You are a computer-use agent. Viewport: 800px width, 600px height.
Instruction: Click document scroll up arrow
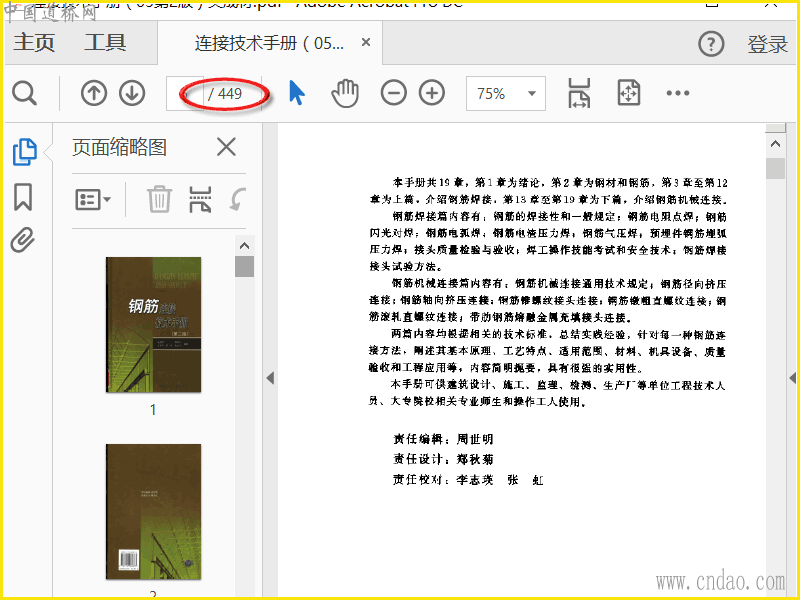coord(776,144)
